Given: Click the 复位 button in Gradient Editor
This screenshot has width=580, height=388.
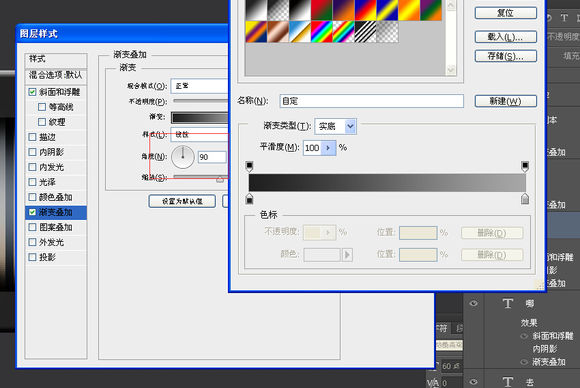Looking at the screenshot, I should click(x=506, y=13).
